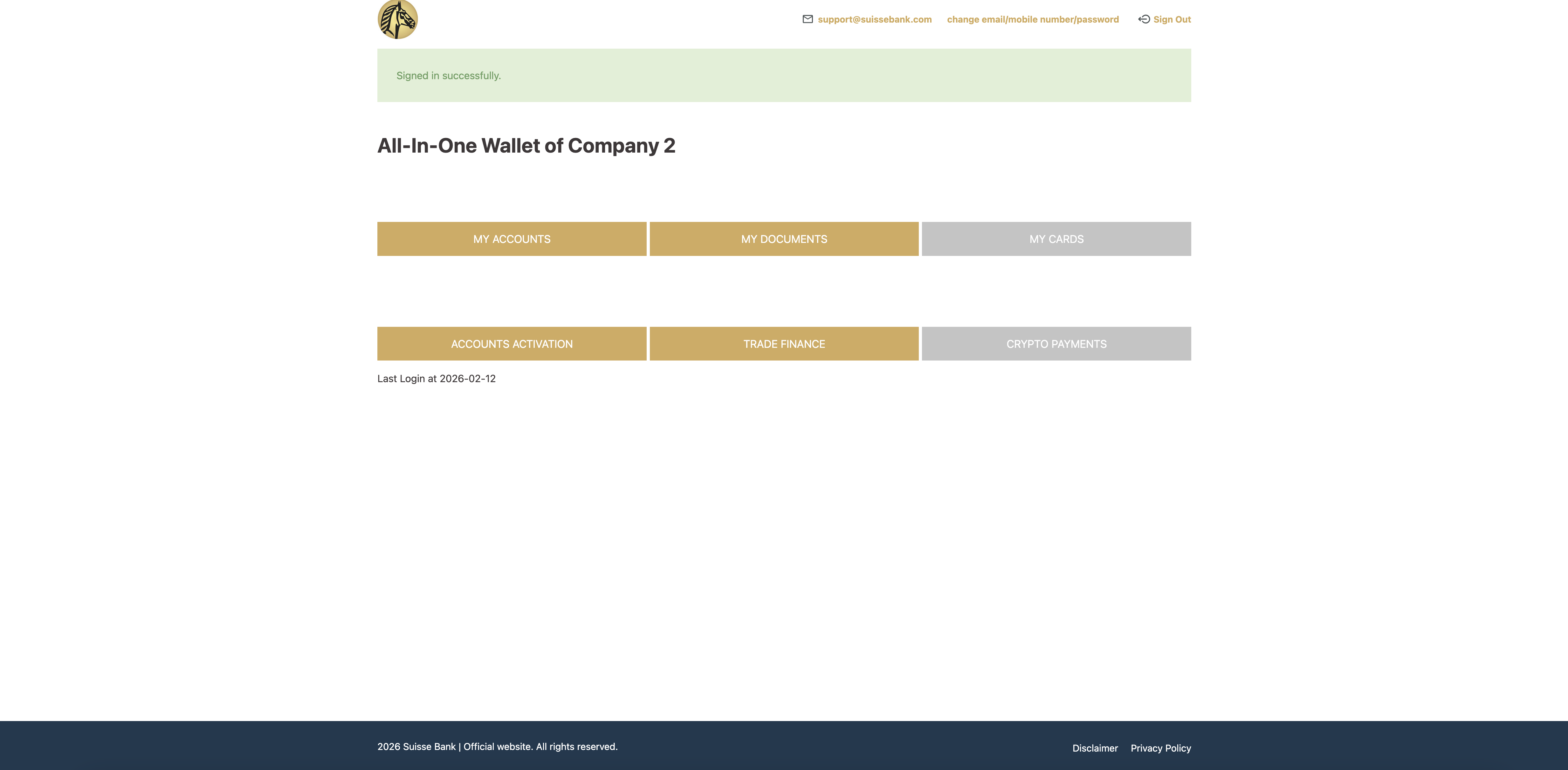Screen dimensions: 1568x770
Task: Click the Last Login date text
Action: tap(437, 379)
